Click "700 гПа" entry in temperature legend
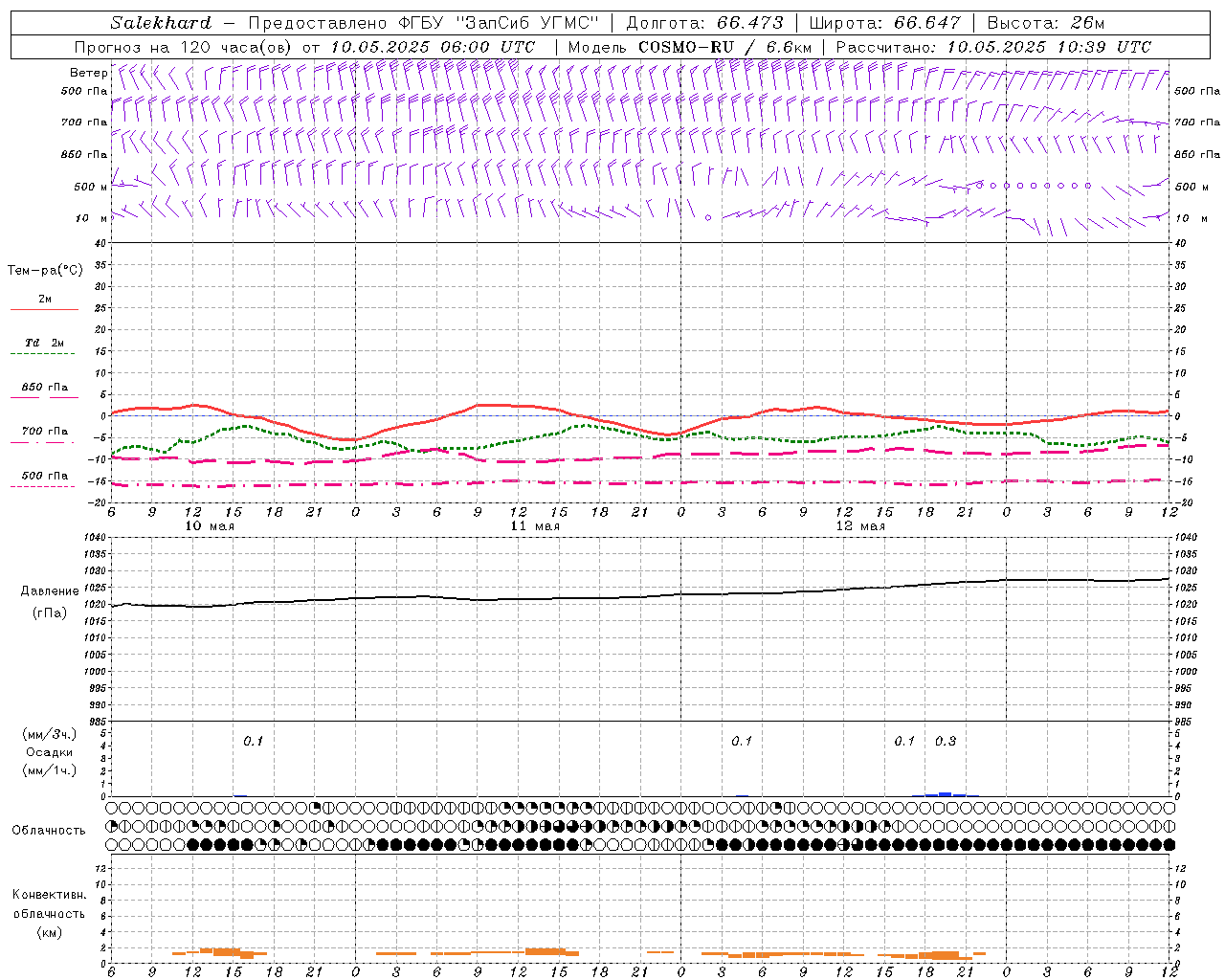Viewport: 1225px width, 980px height. tap(45, 432)
